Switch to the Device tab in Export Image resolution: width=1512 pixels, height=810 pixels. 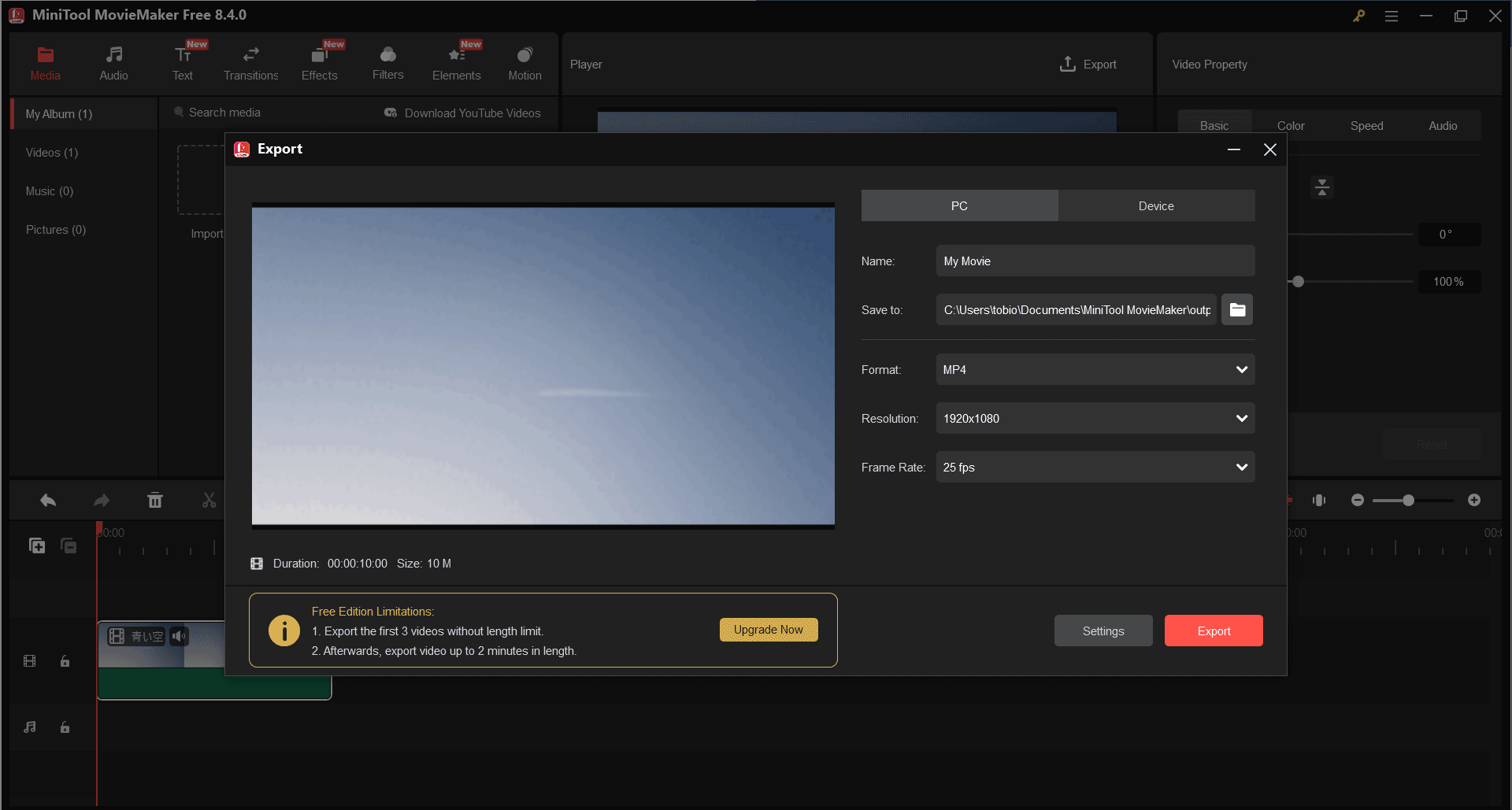pos(1155,205)
